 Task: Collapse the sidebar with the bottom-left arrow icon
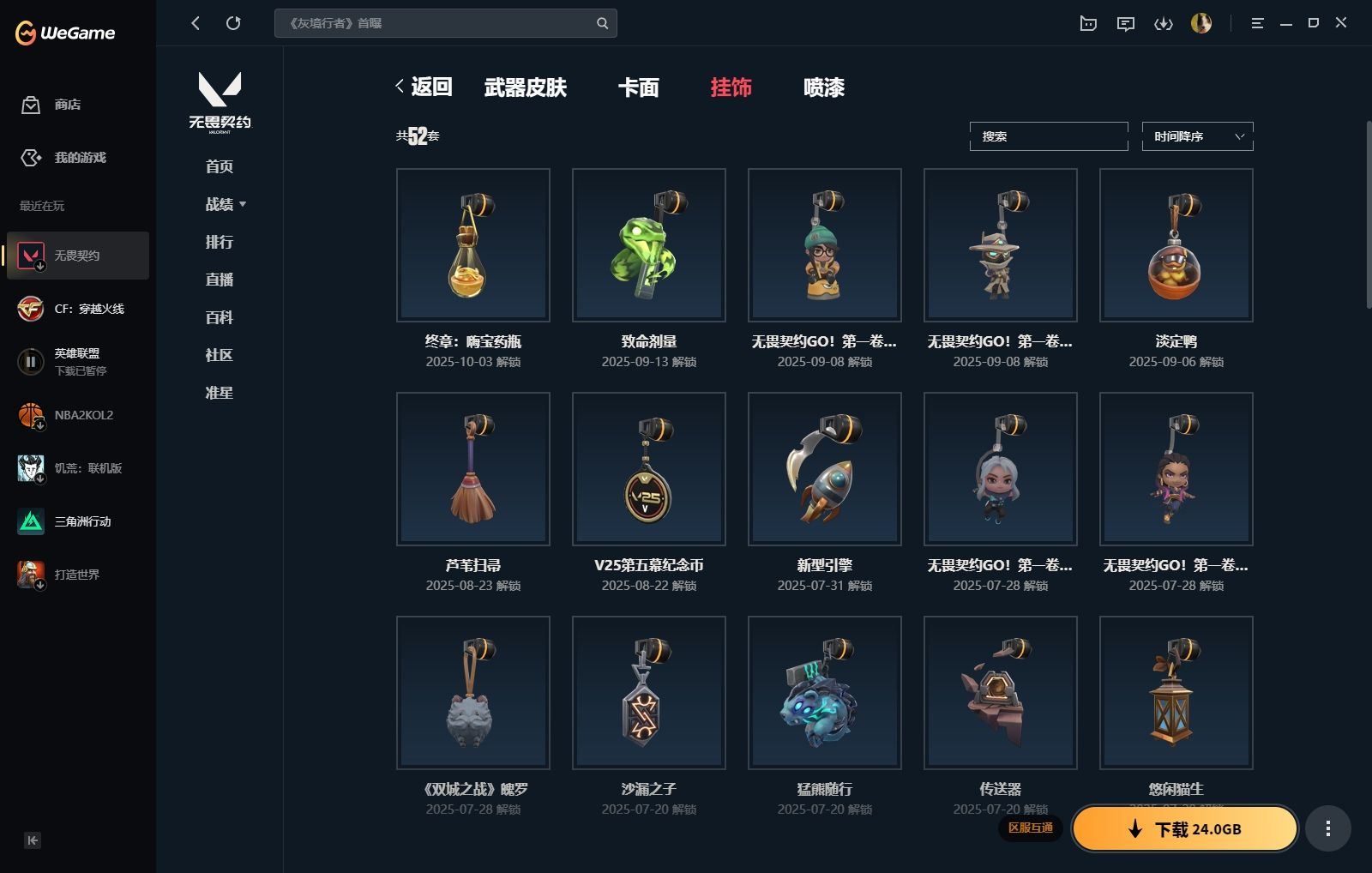[x=32, y=840]
